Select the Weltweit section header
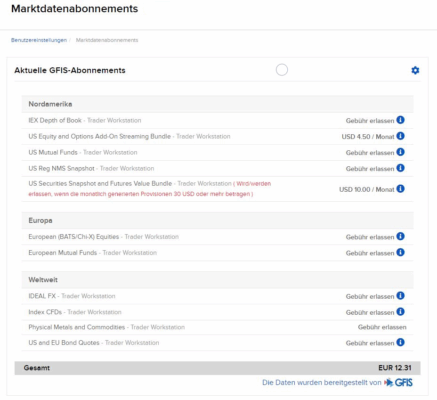Screen dimensions: 437x400 217,280
